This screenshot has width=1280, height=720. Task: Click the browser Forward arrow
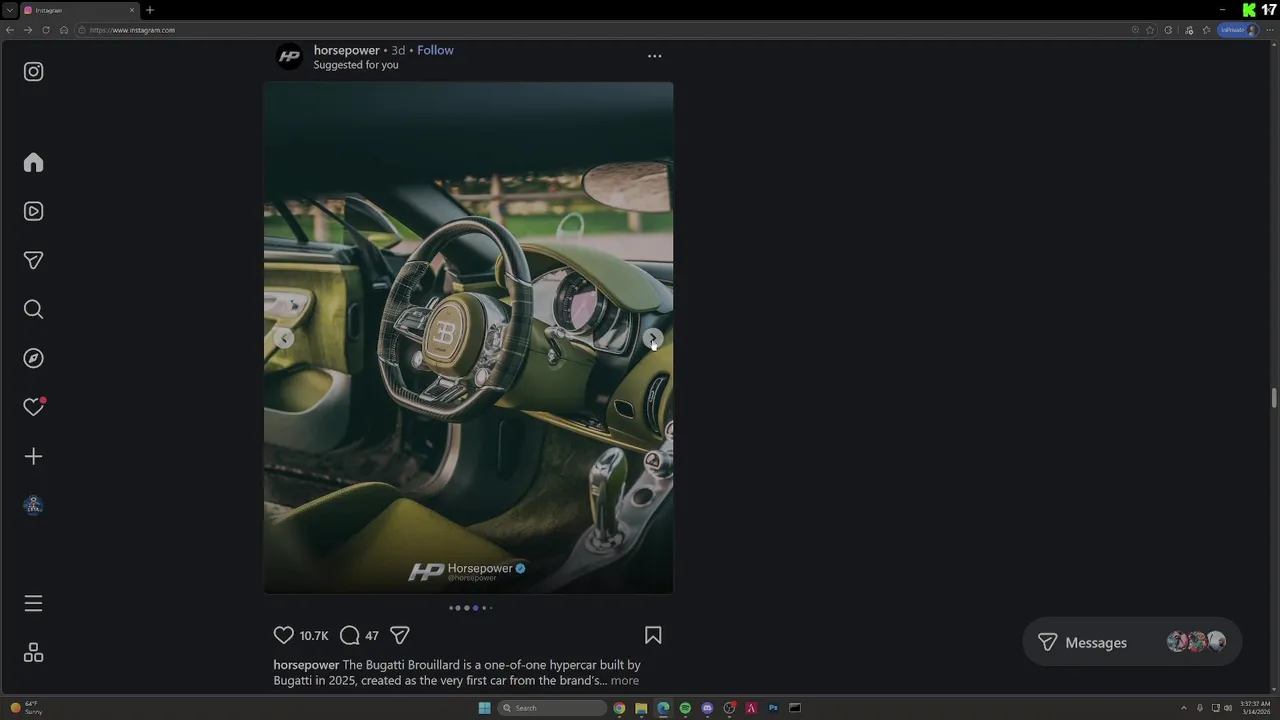(28, 30)
